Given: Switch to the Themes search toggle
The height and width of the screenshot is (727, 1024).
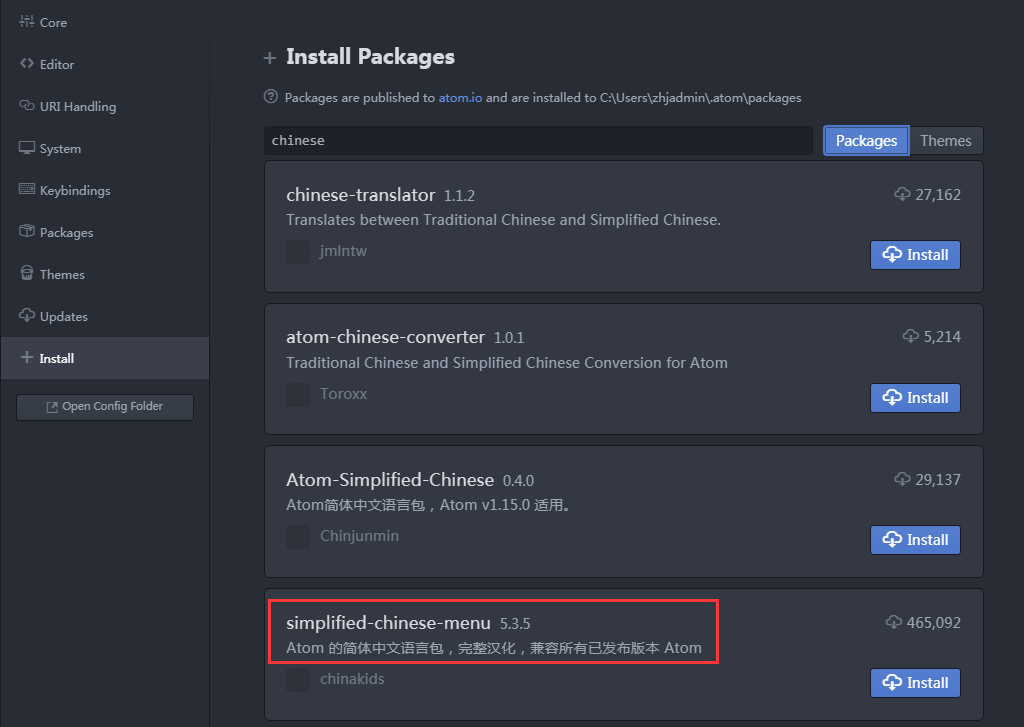Looking at the screenshot, I should click(946, 140).
